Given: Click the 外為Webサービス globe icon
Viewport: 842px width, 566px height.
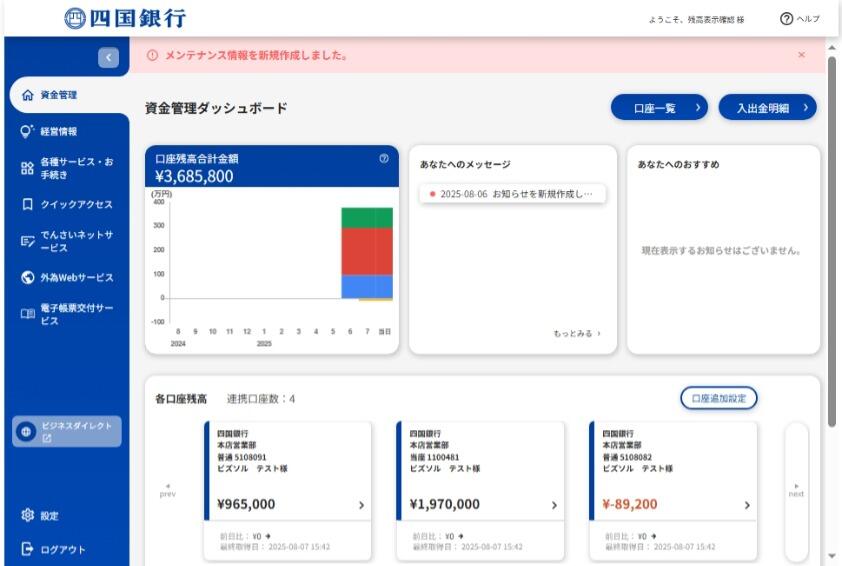Looking at the screenshot, I should (27, 277).
